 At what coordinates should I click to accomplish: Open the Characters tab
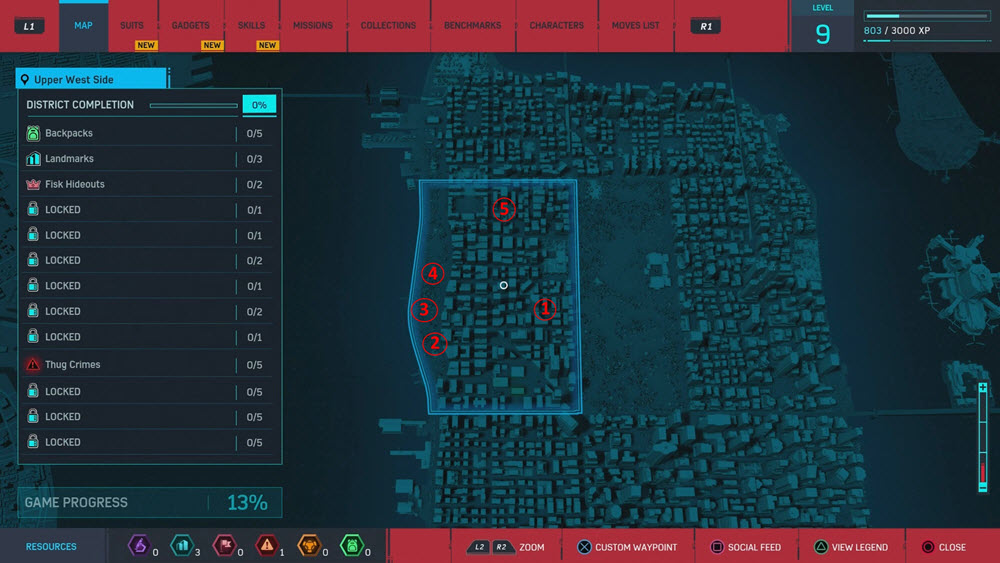(557, 26)
